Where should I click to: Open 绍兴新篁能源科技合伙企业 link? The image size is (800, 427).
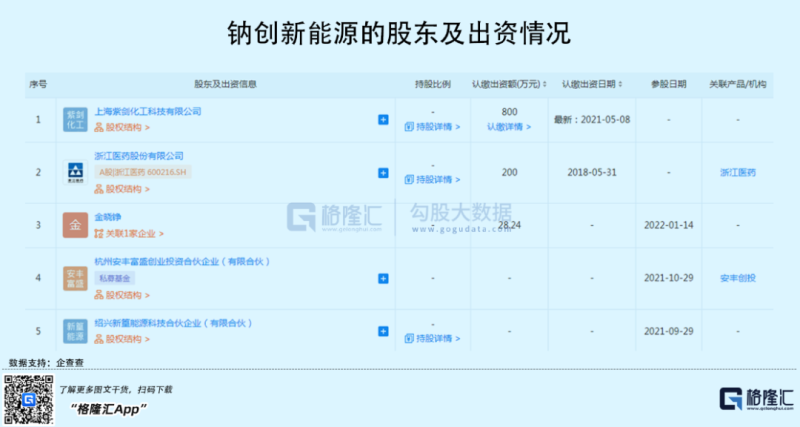pos(173,323)
